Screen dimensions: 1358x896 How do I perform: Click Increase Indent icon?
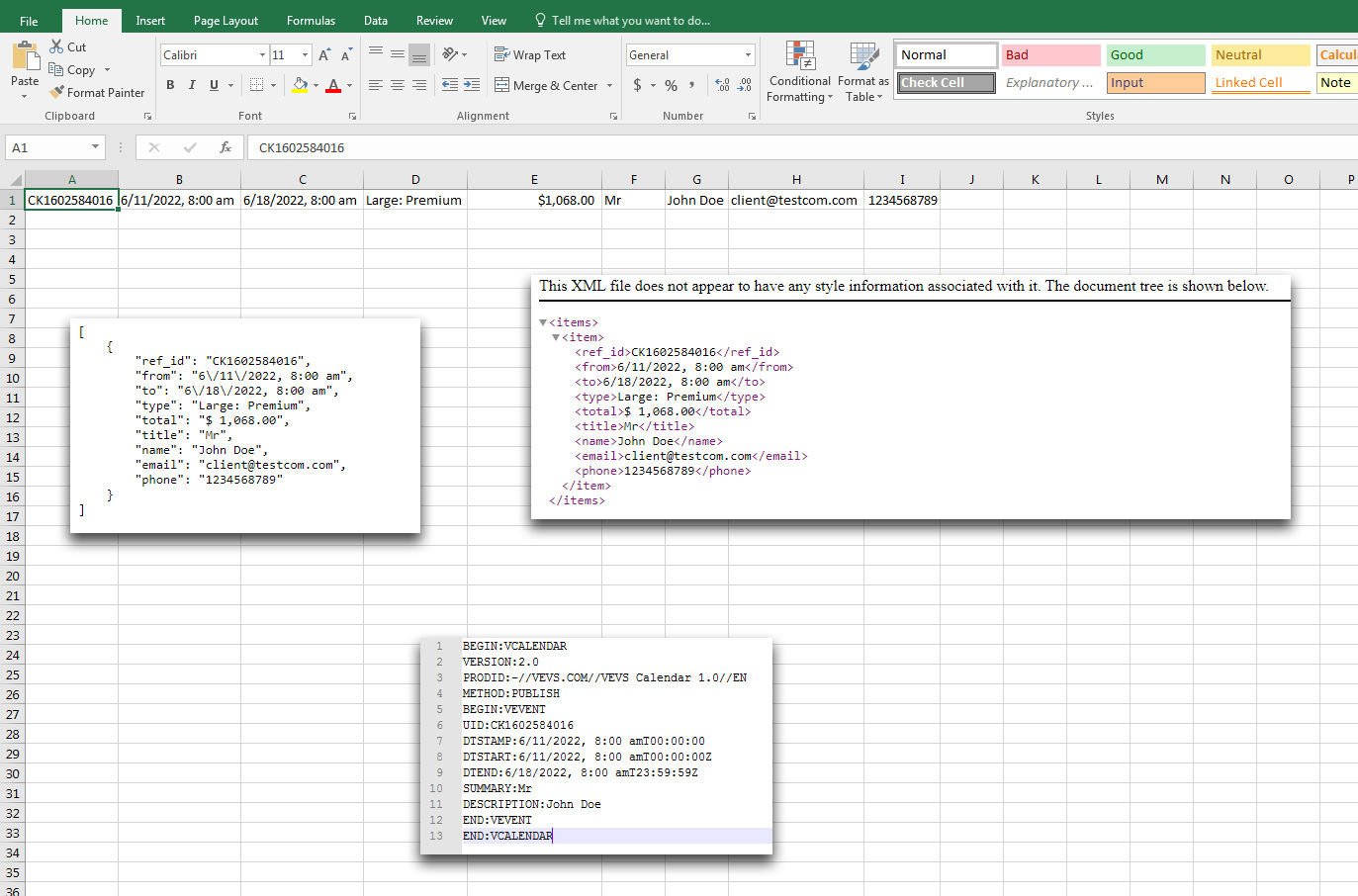[x=472, y=85]
